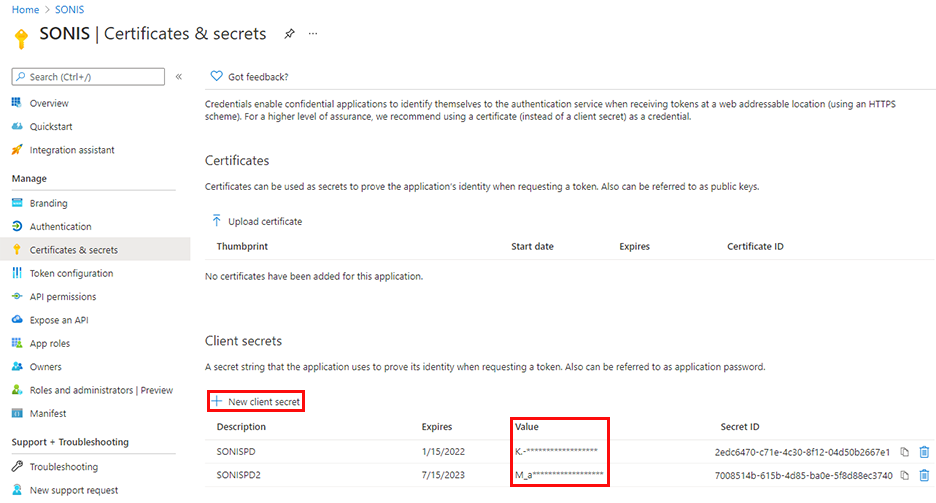Open the Home breadcrumb link
The image size is (936, 503).
coord(25,9)
